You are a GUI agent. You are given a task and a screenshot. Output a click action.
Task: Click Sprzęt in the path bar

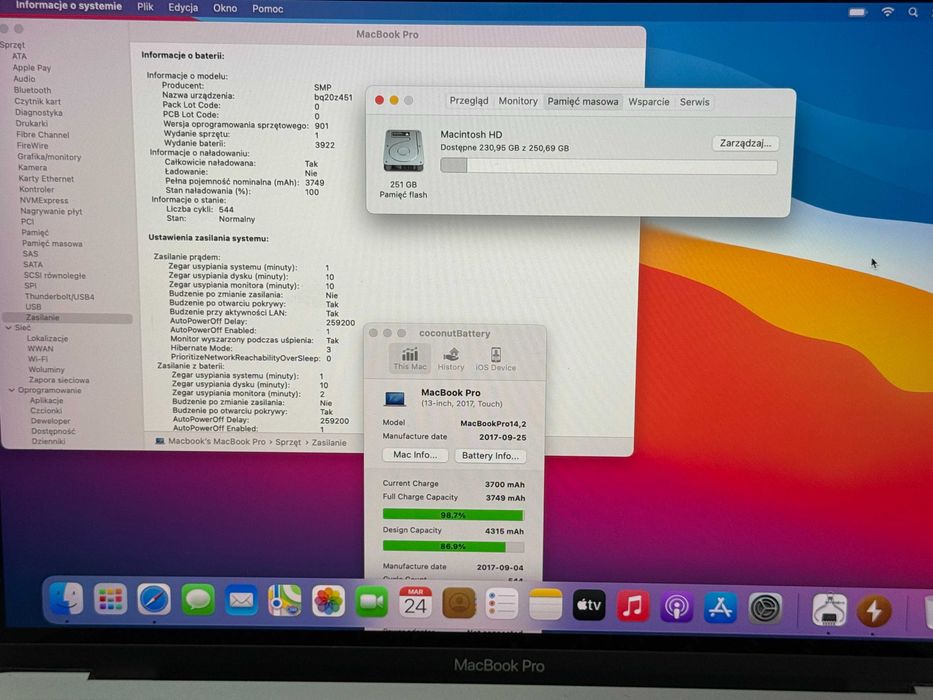pyautogui.click(x=288, y=442)
